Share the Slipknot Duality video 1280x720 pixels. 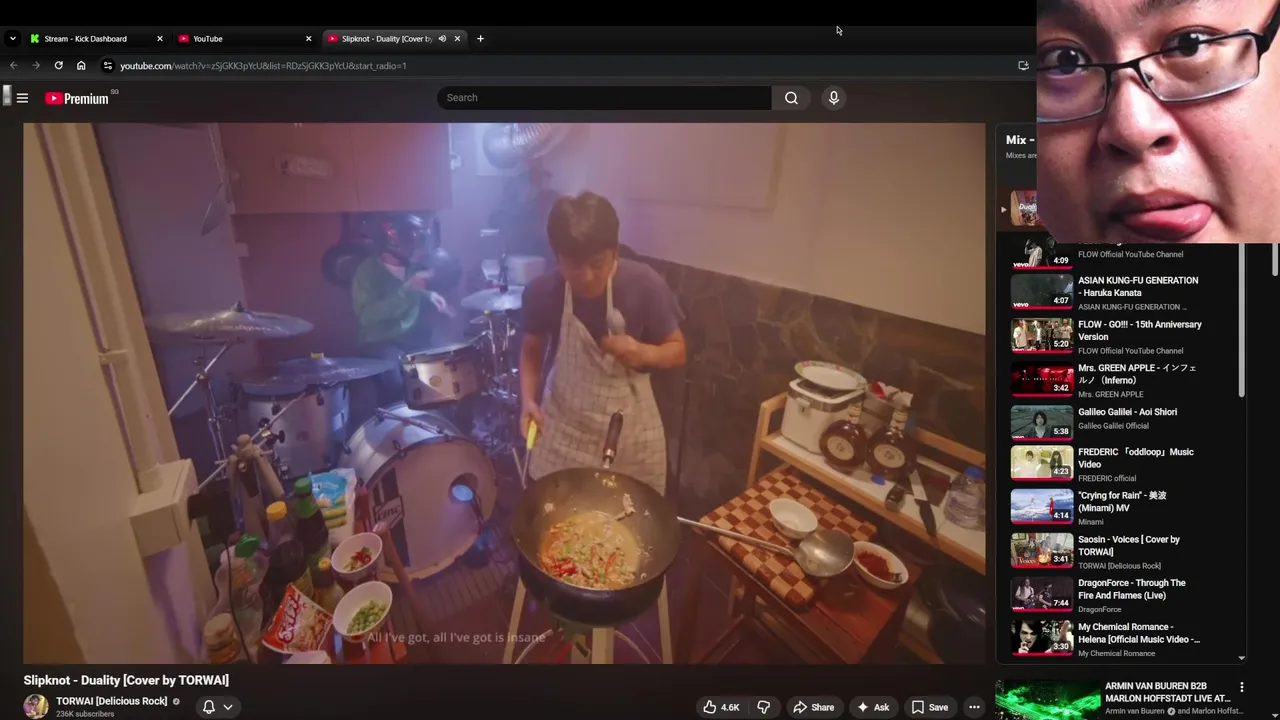813,707
